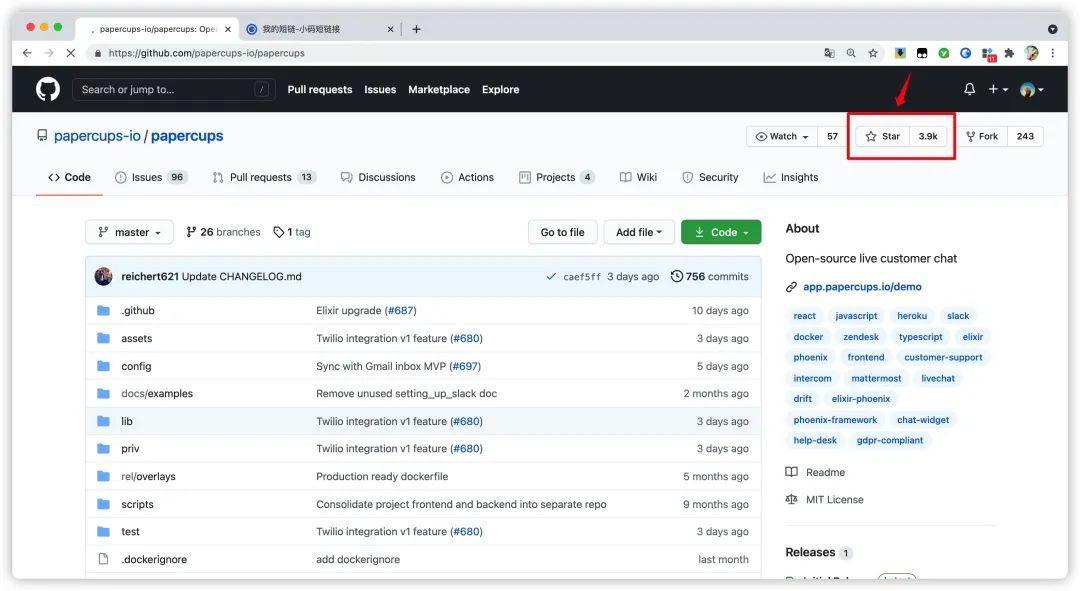Switch to the 我的短链 browser tab
The image size is (1080, 591).
320,29
